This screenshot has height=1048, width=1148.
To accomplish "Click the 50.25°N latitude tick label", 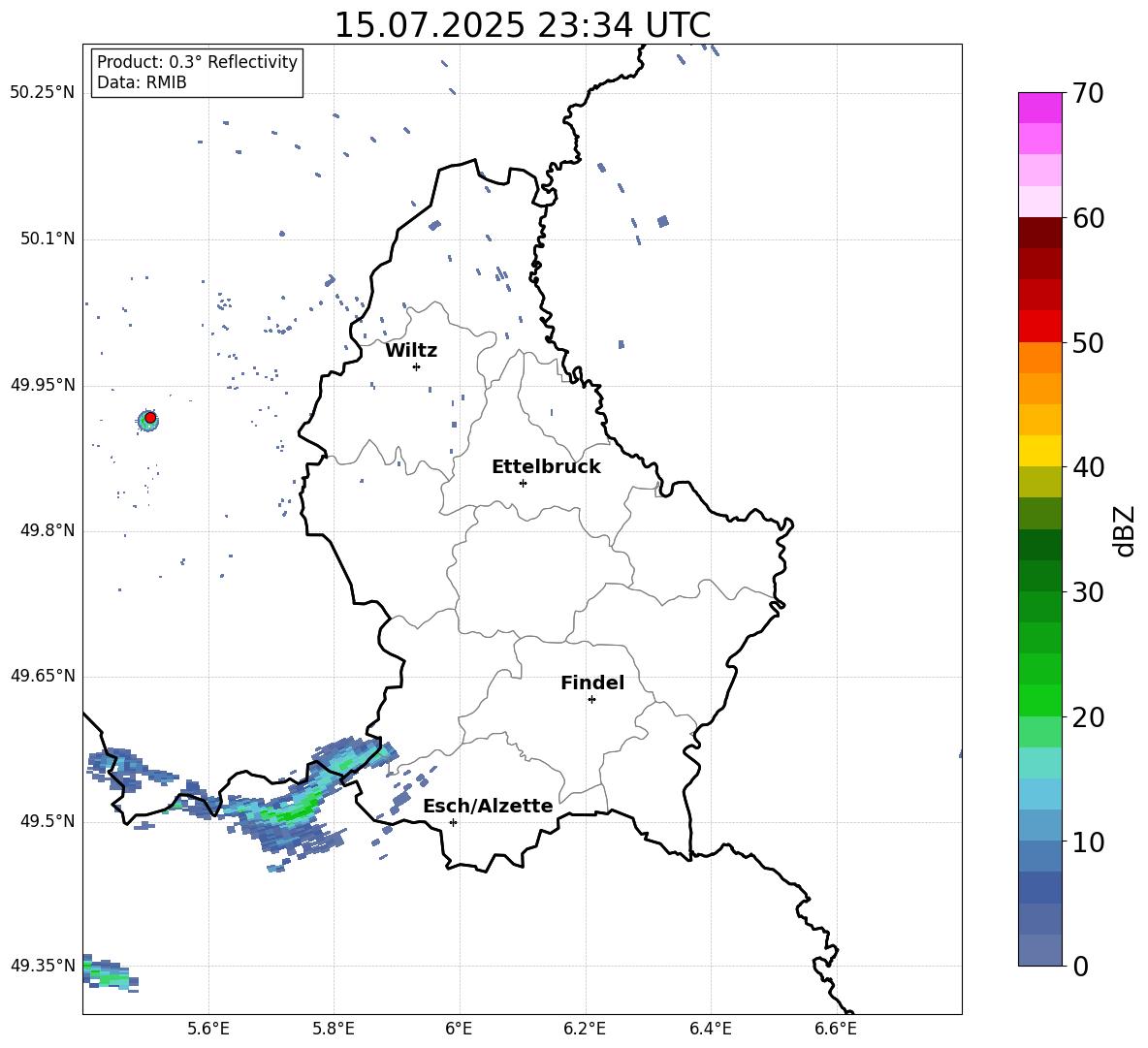I will [x=42, y=93].
